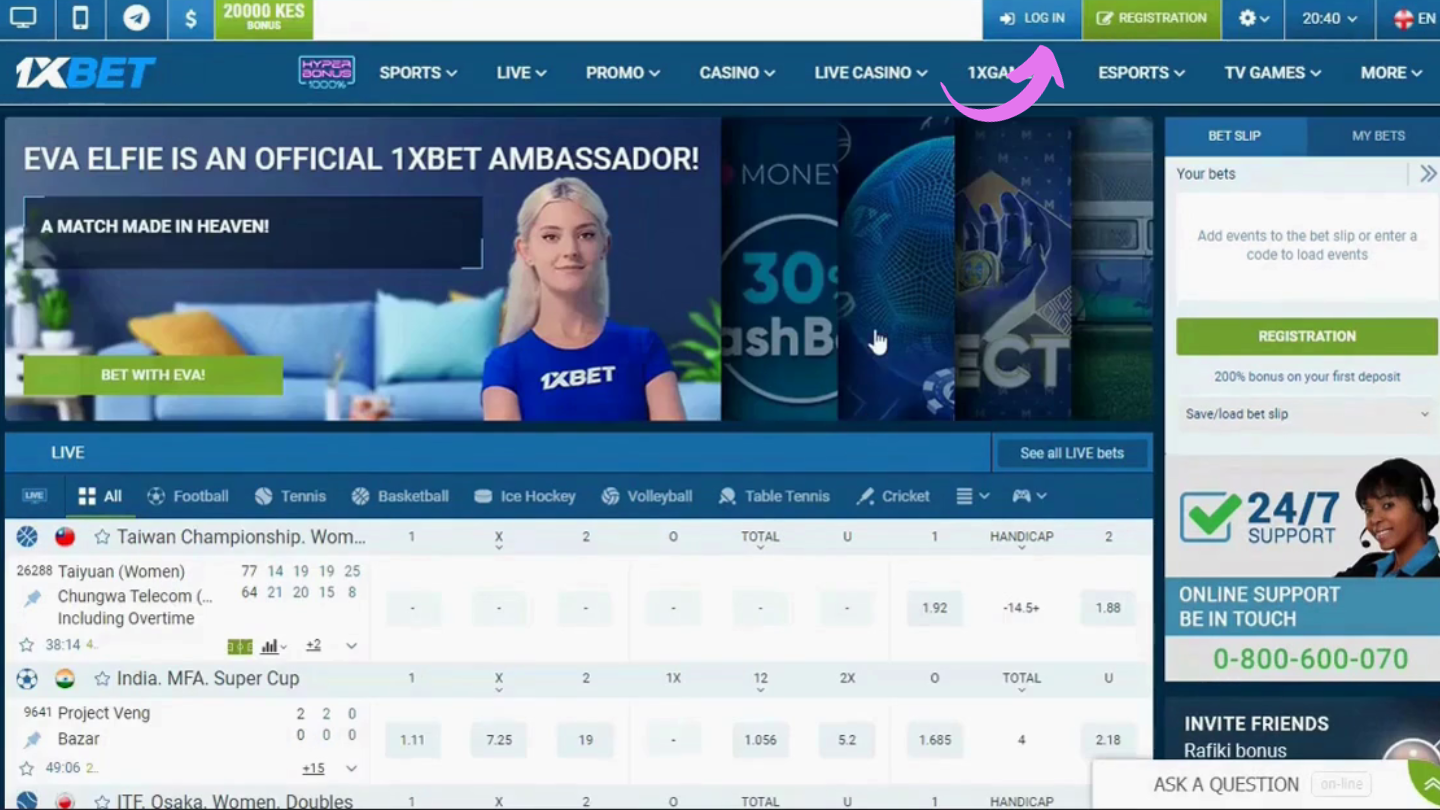Screen dimensions: 1440x810
Task: Open the CASINO menu
Action: click(x=737, y=73)
